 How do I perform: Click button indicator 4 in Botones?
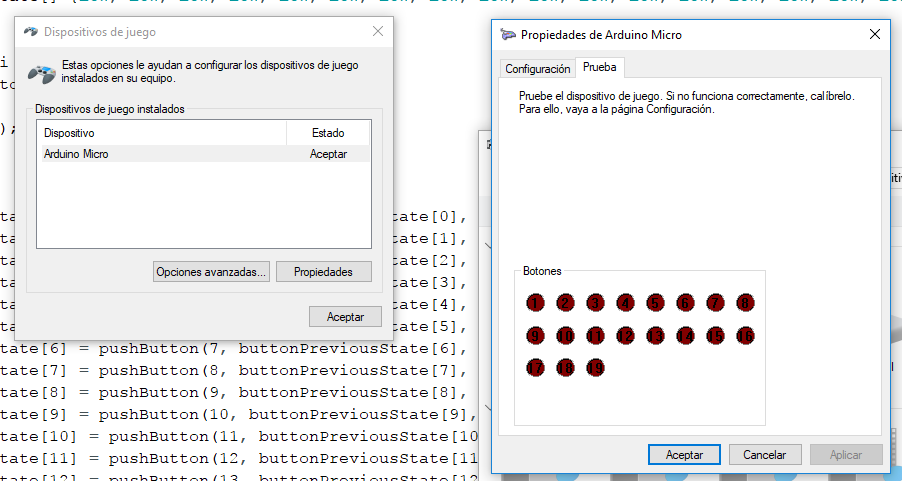click(x=625, y=303)
